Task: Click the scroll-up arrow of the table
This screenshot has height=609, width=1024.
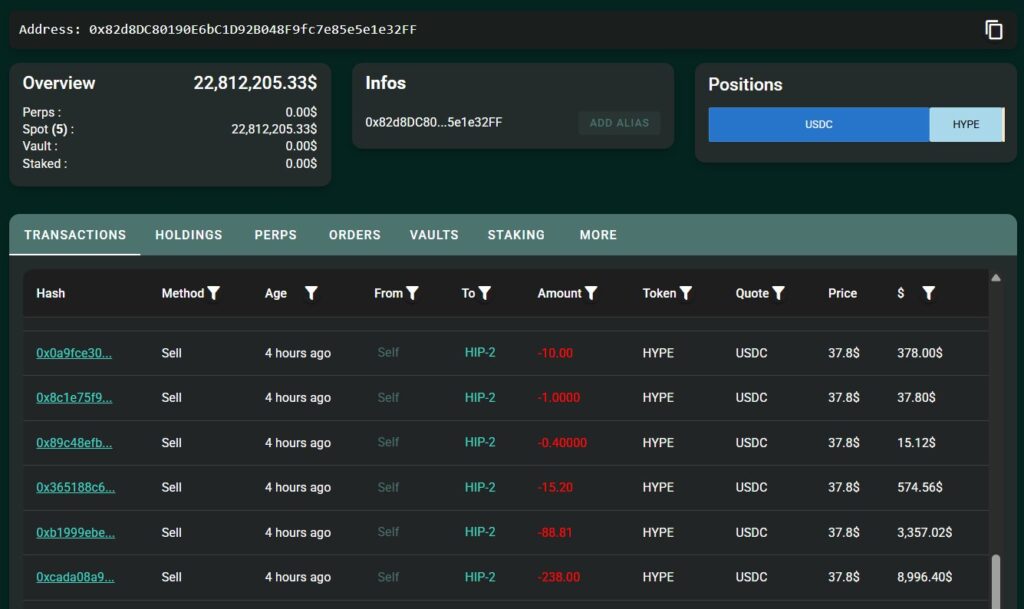Action: (x=996, y=278)
